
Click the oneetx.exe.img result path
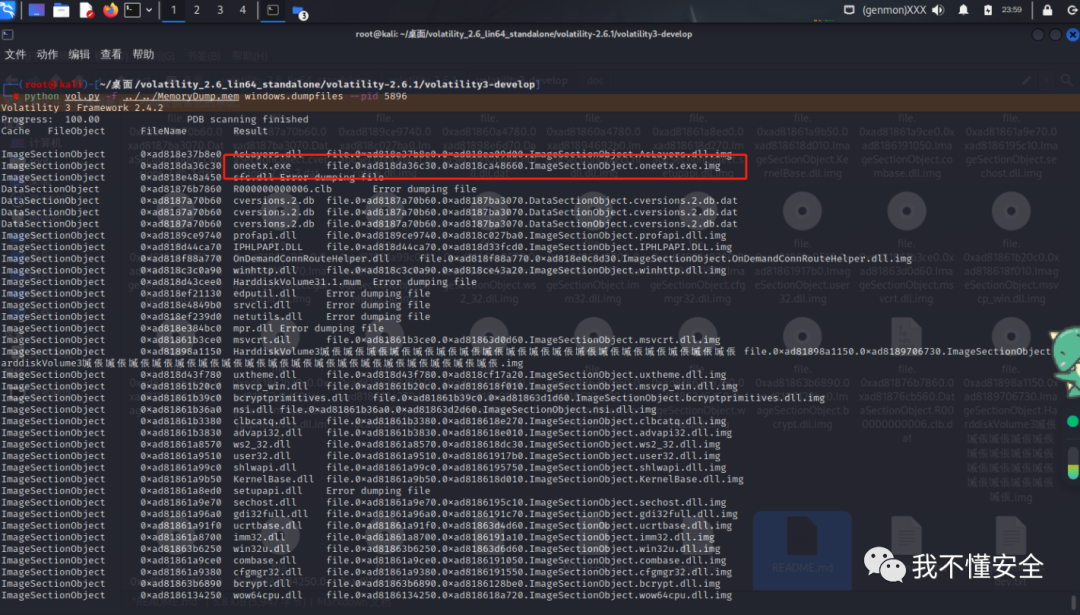pos(523,166)
